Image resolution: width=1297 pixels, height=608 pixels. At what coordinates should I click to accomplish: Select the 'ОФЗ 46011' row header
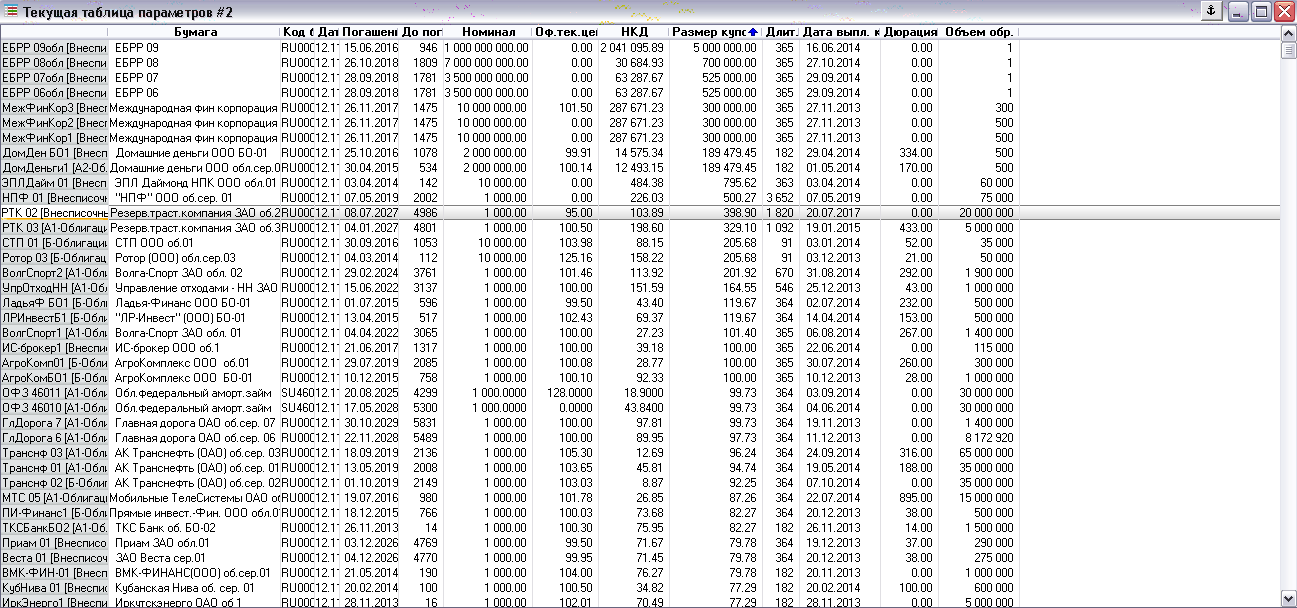(x=54, y=393)
